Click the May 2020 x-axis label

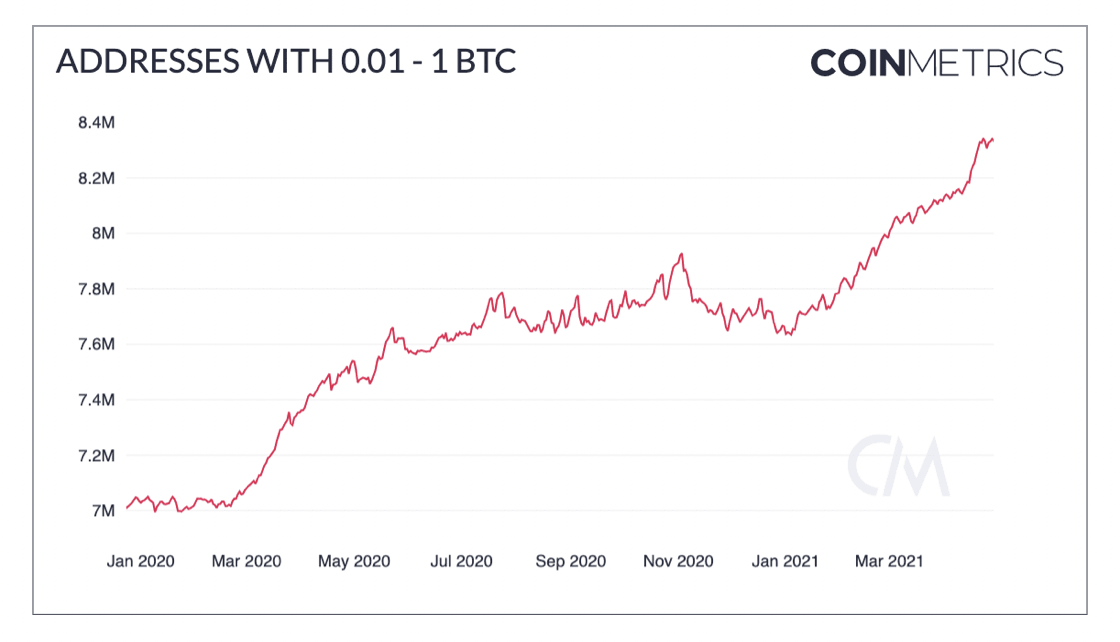(x=352, y=561)
